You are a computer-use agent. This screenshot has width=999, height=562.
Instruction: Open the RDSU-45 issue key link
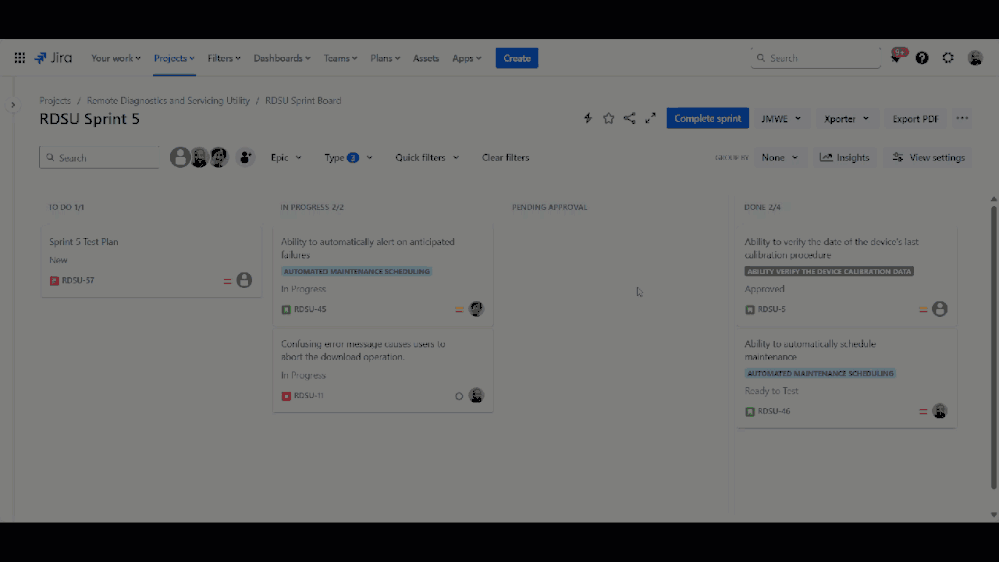310,309
